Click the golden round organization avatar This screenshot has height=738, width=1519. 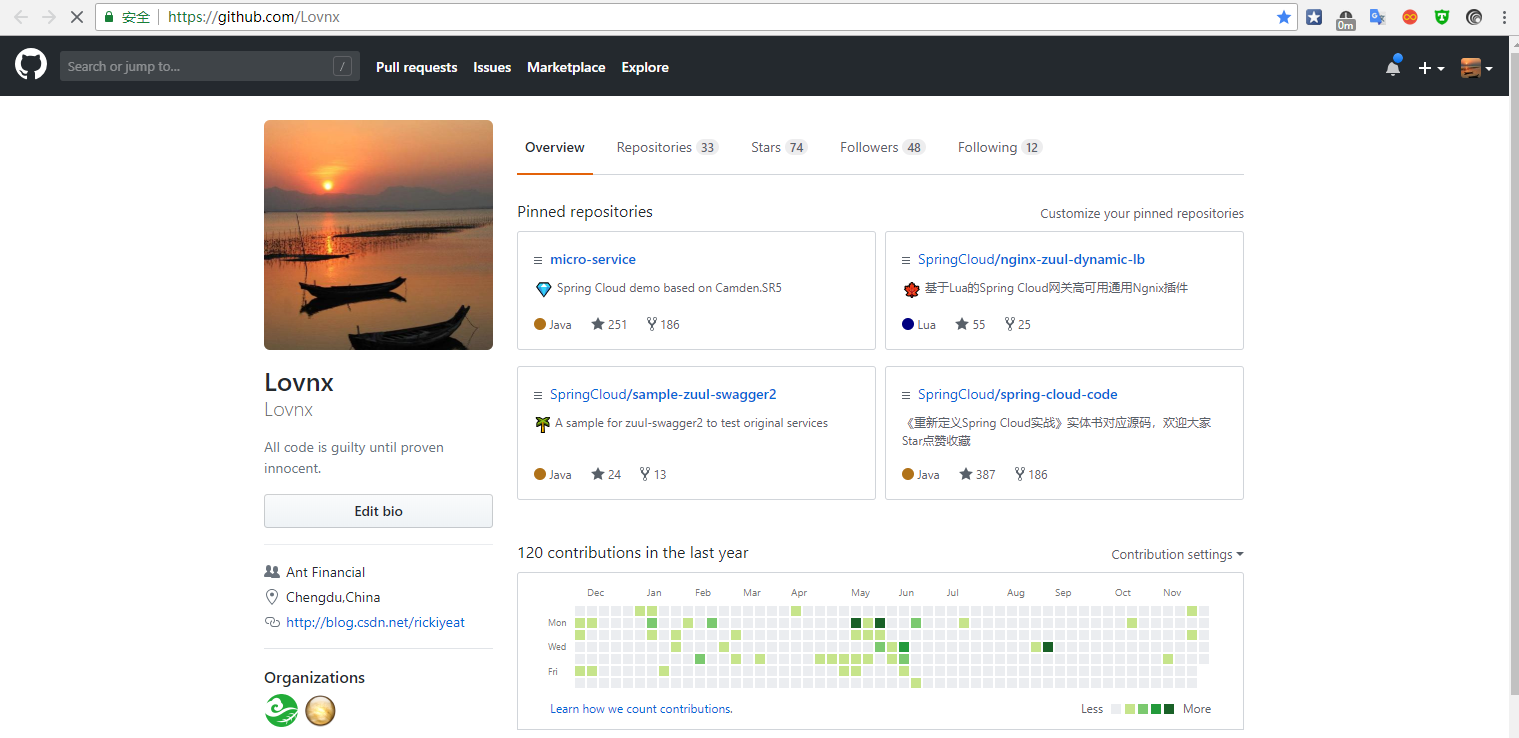pos(320,711)
